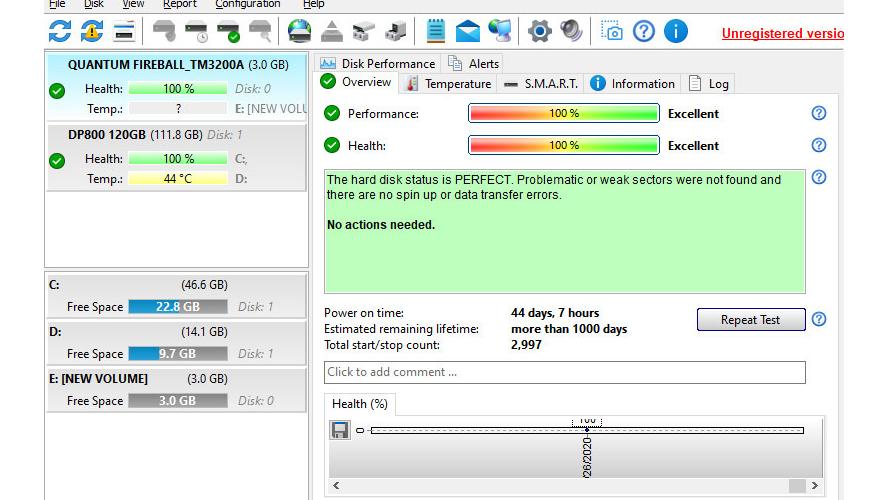Click the speaker sound toolbar icon
The height and width of the screenshot is (500, 889).
[x=572, y=31]
